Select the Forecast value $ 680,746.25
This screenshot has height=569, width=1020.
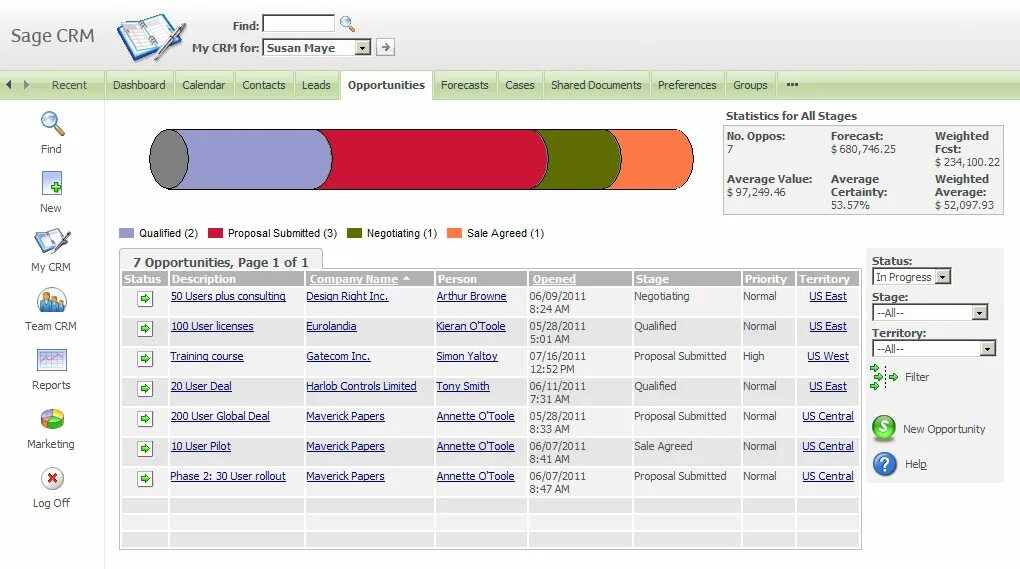pyautogui.click(x=863, y=149)
